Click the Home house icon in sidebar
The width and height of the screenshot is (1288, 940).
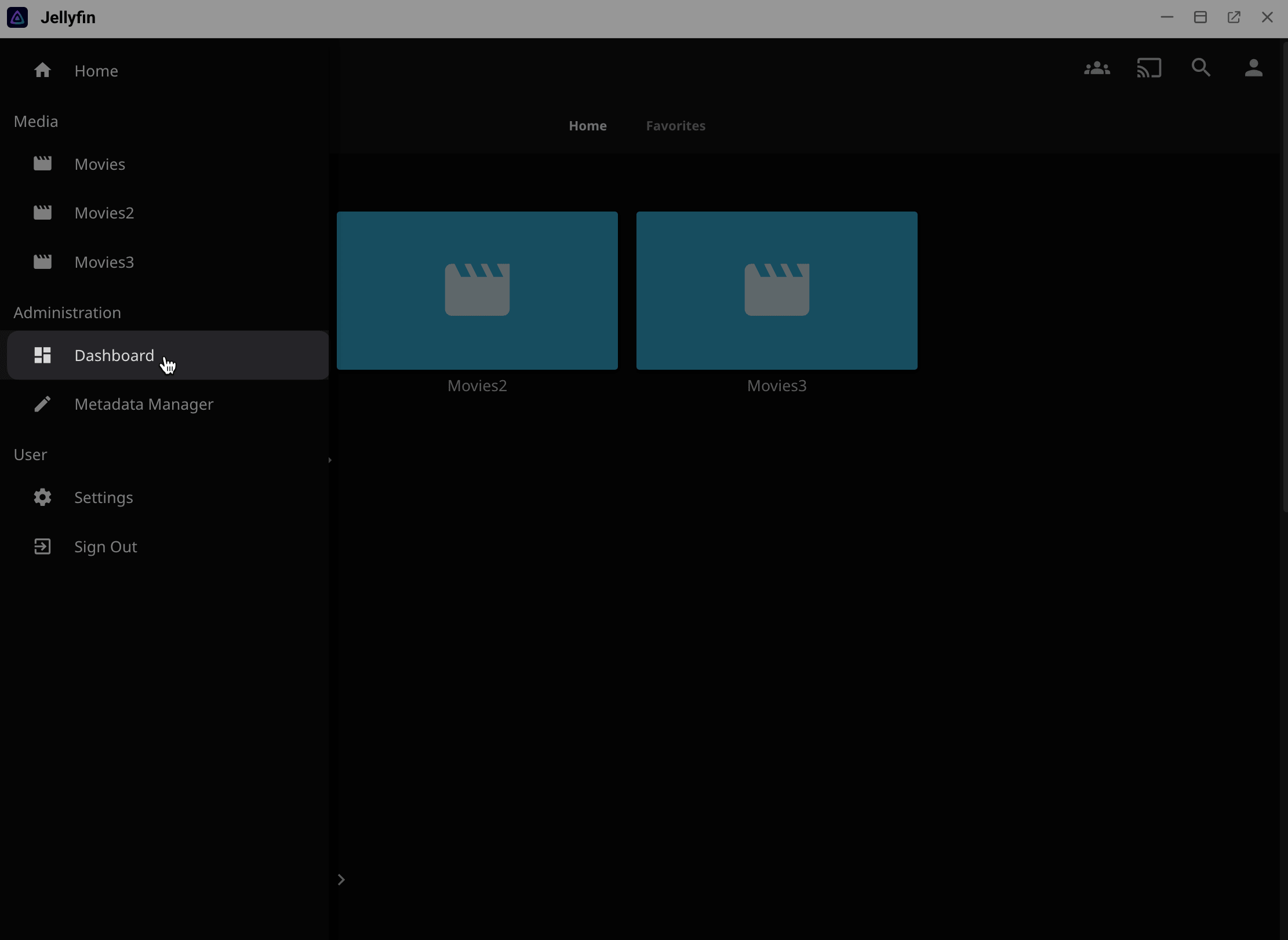[42, 70]
